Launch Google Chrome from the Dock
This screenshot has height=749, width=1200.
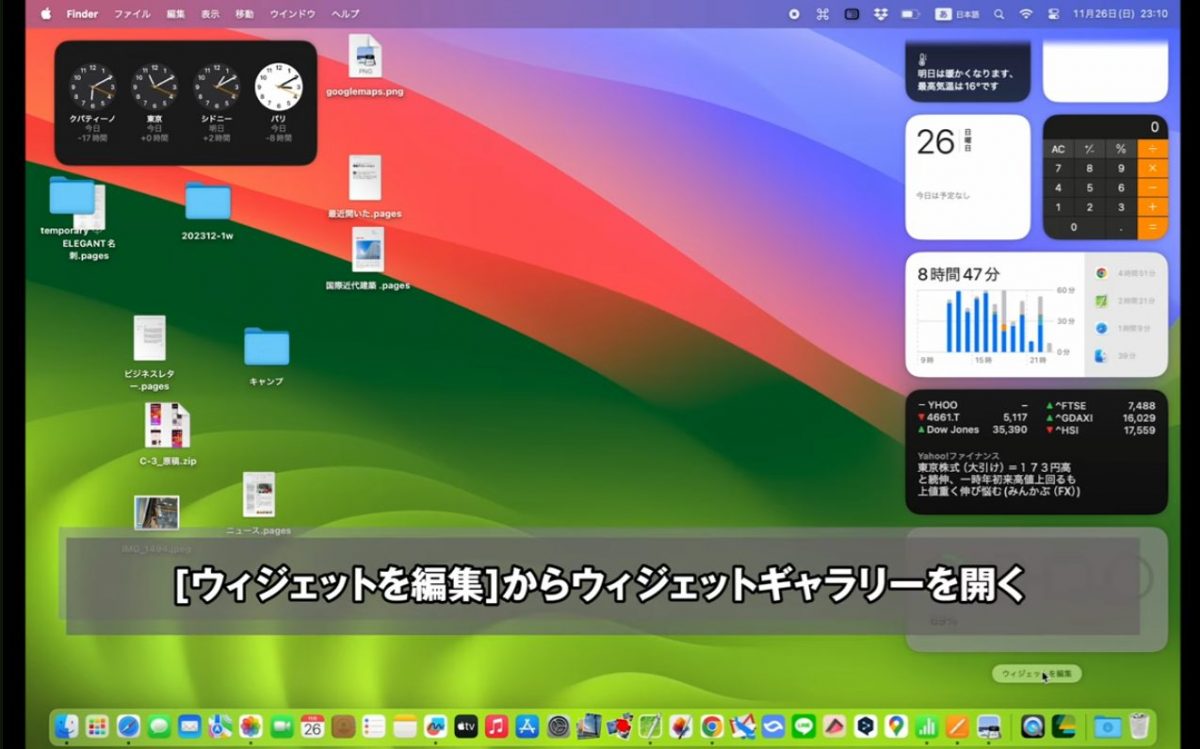point(712,726)
